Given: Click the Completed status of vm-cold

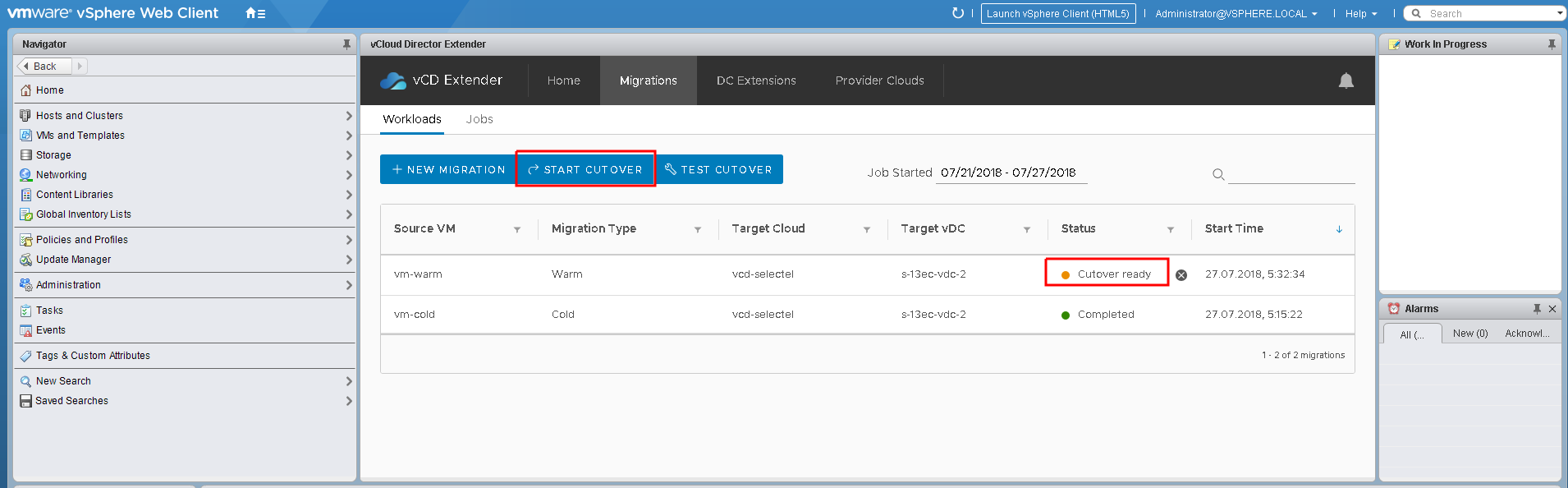Looking at the screenshot, I should coord(1098,315).
